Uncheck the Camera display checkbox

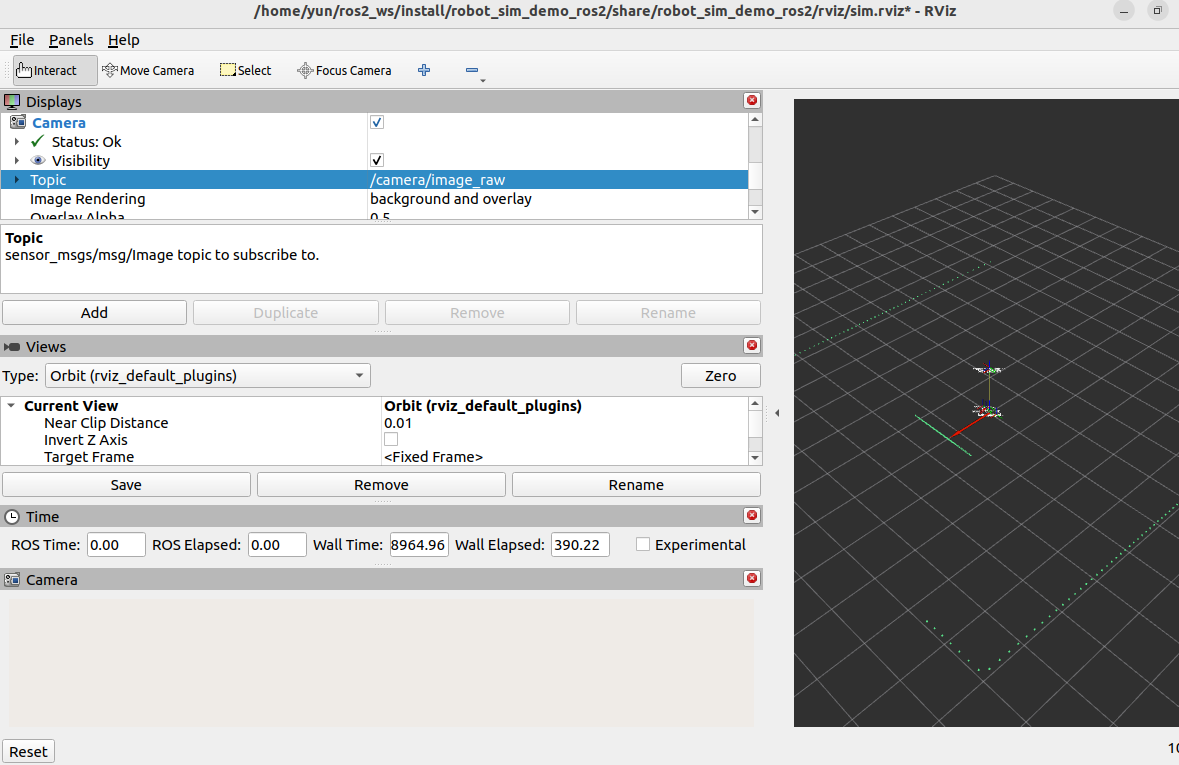click(377, 122)
